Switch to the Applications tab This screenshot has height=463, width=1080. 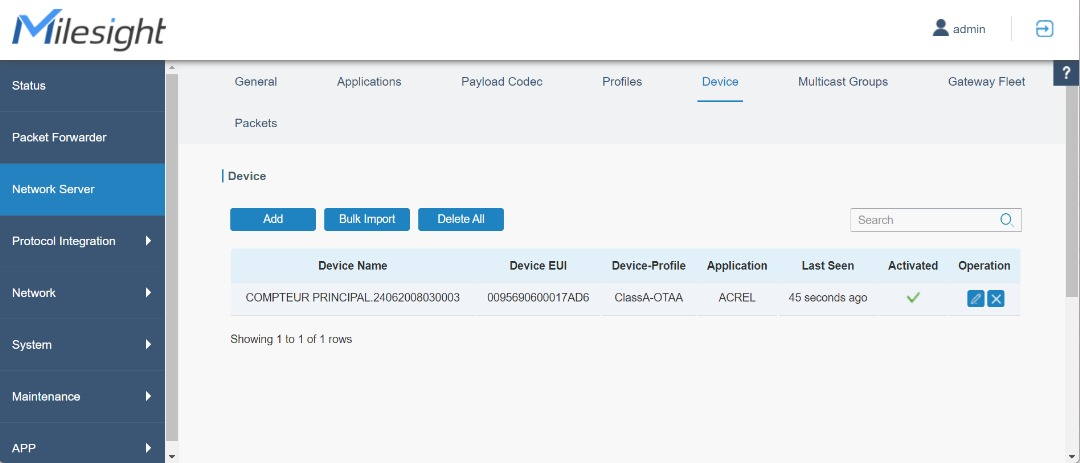pyautogui.click(x=369, y=82)
